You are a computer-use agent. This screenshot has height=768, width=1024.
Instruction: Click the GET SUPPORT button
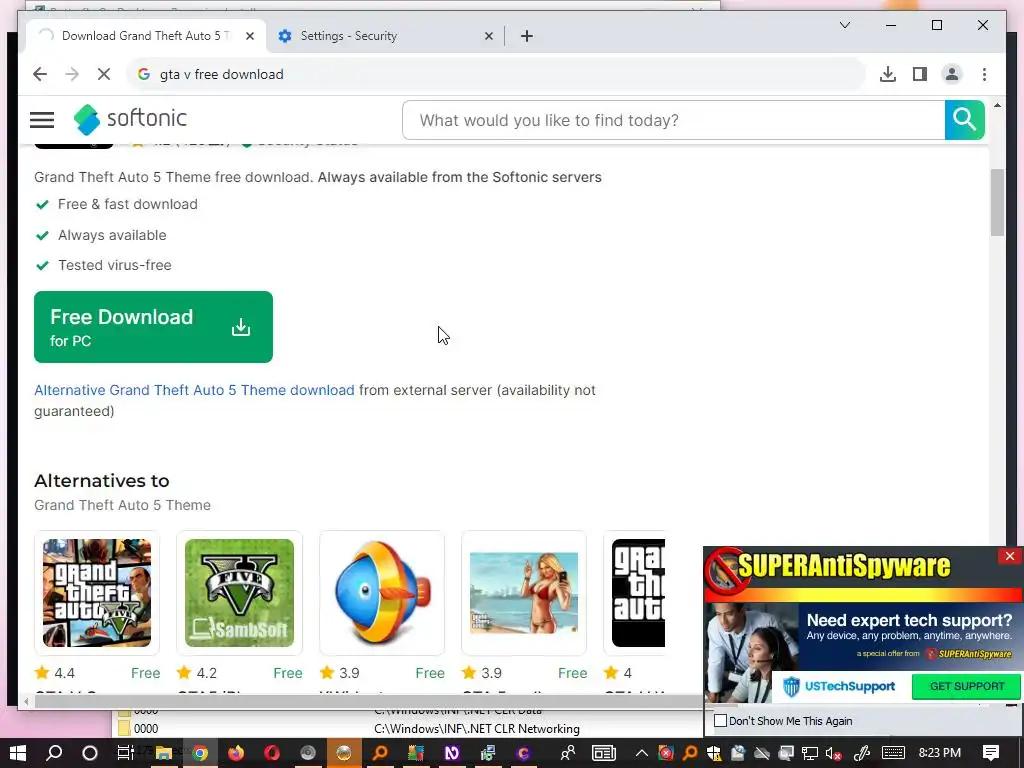click(x=967, y=686)
